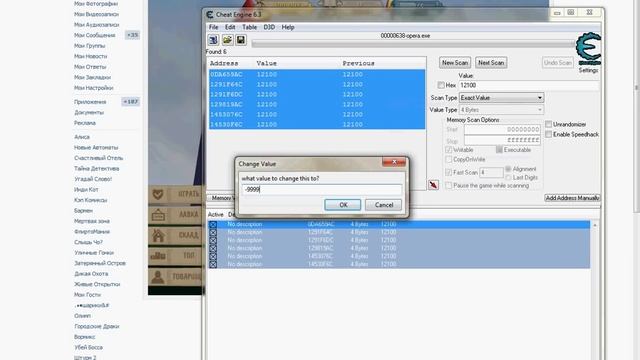Click the New Scan button

point(455,63)
